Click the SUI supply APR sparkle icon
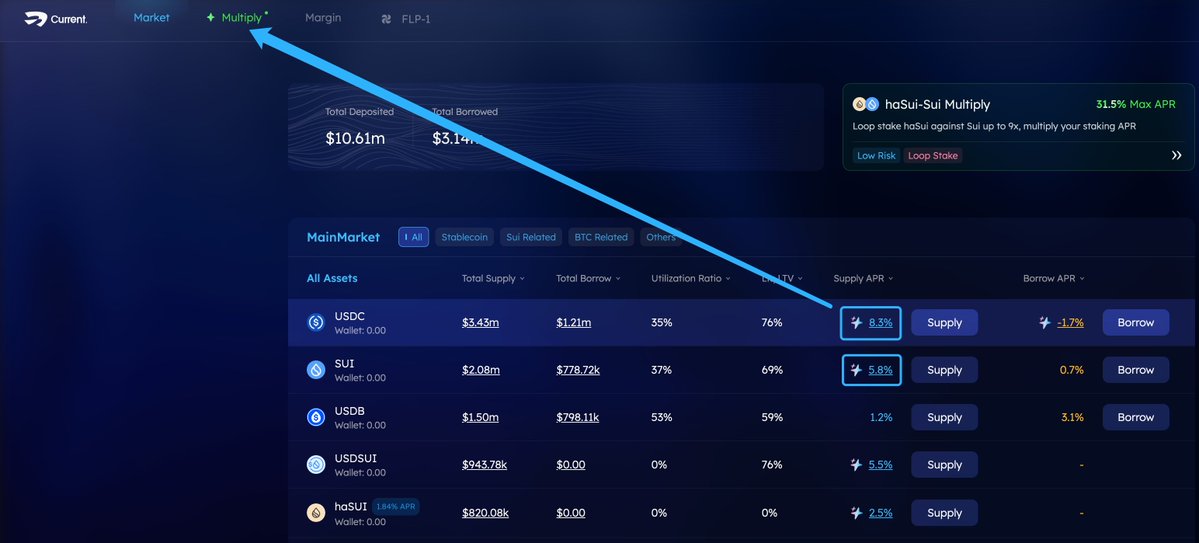The width and height of the screenshot is (1199, 543). [x=856, y=370]
